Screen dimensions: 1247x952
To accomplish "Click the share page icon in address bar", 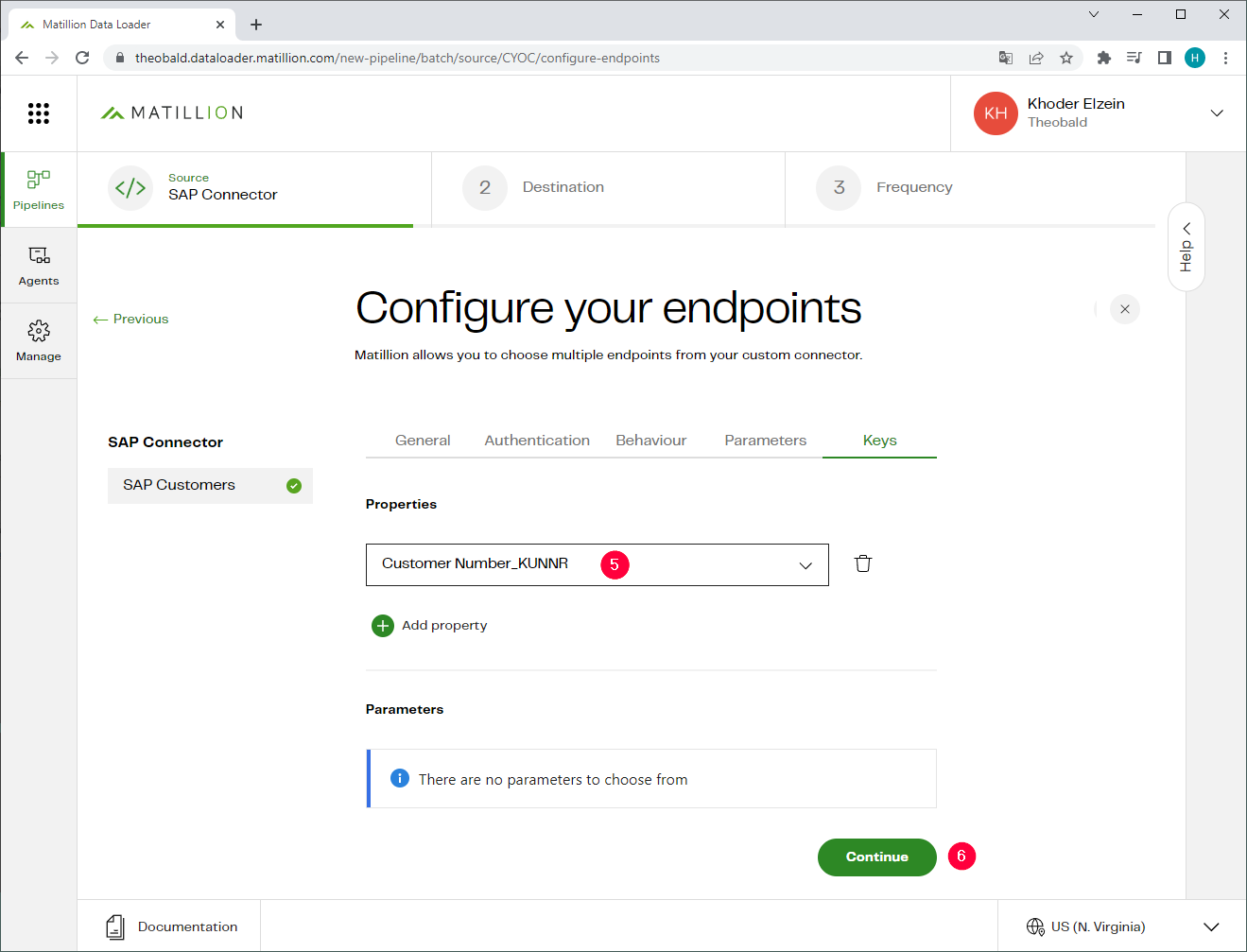I will 1036,58.
